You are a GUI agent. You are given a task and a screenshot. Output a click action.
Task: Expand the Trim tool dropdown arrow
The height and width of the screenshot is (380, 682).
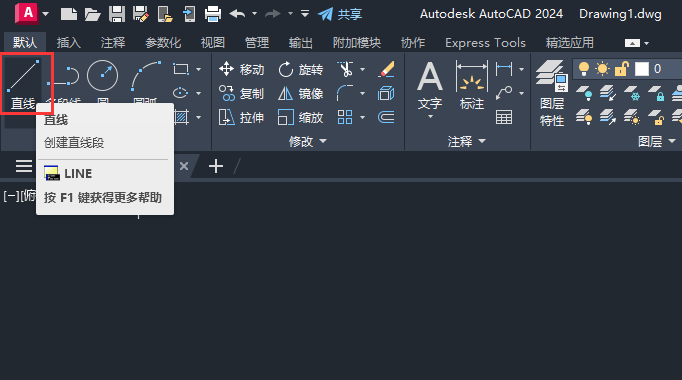click(362, 69)
